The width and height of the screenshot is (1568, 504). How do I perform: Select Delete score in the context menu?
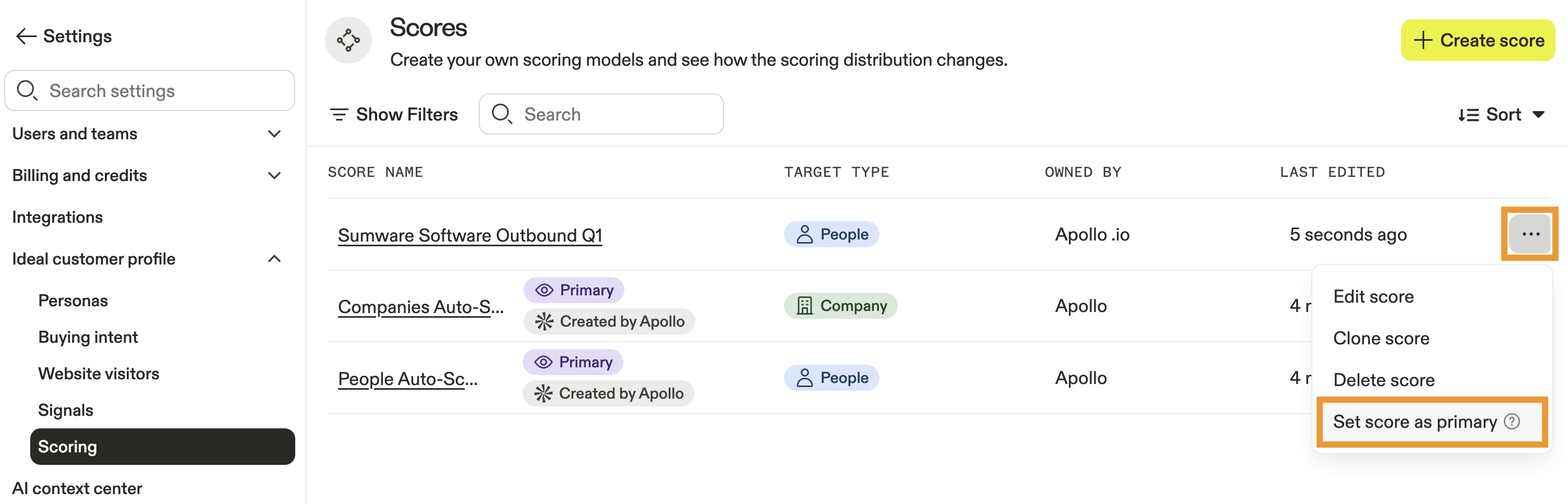click(x=1383, y=380)
